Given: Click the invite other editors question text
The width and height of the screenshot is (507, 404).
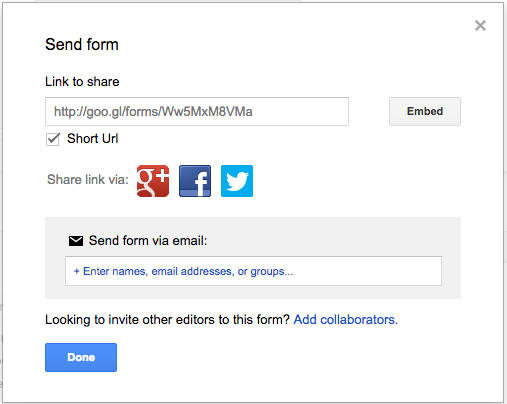Looking at the screenshot, I should click(167, 320).
